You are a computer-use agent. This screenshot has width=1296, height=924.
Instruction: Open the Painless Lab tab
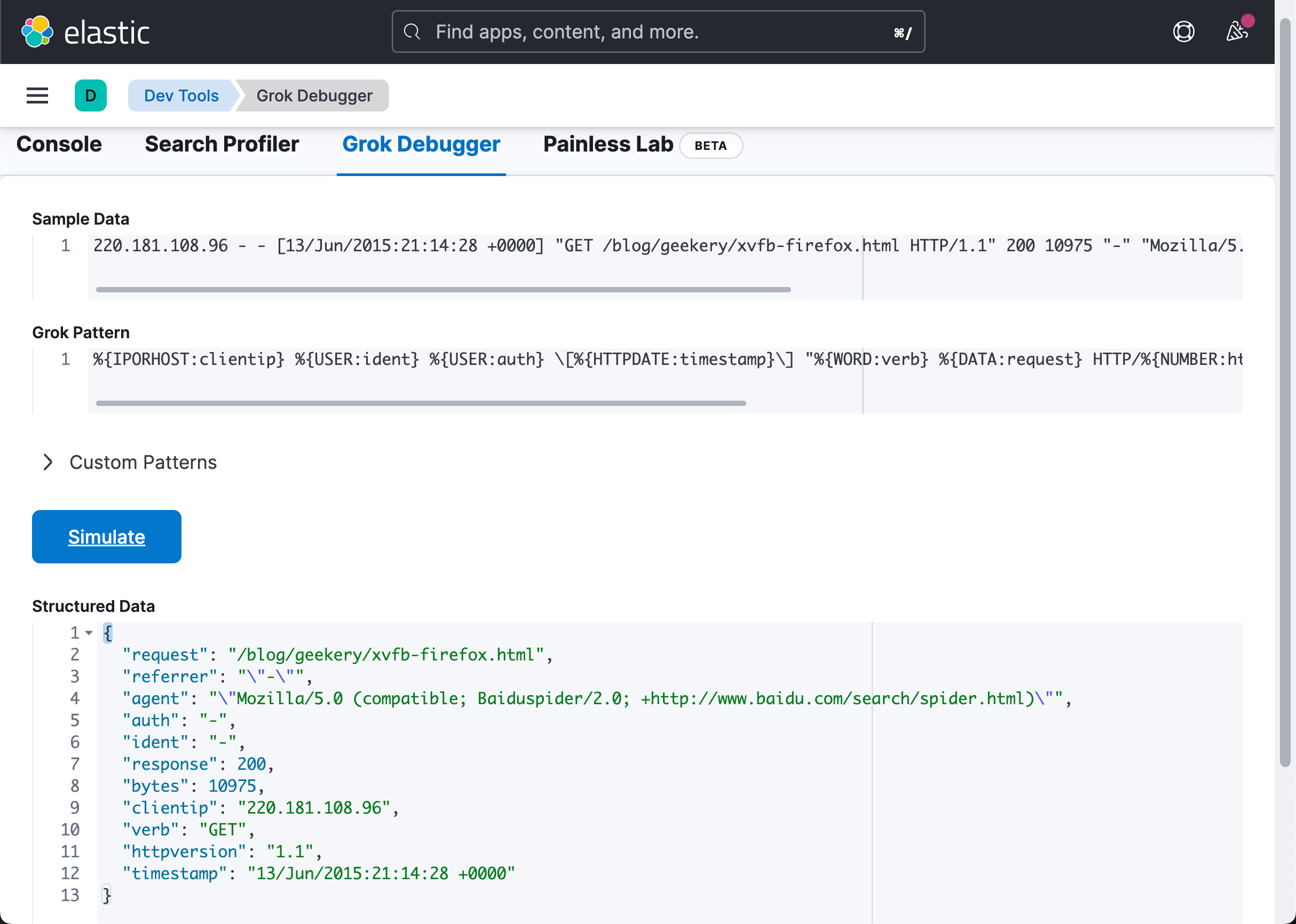click(x=608, y=145)
